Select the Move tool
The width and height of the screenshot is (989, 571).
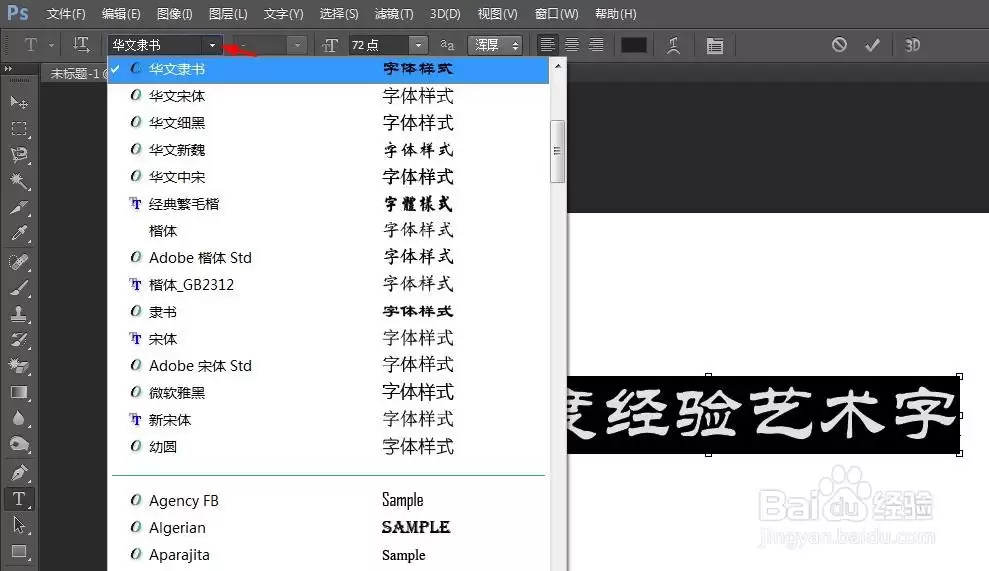click(x=19, y=102)
